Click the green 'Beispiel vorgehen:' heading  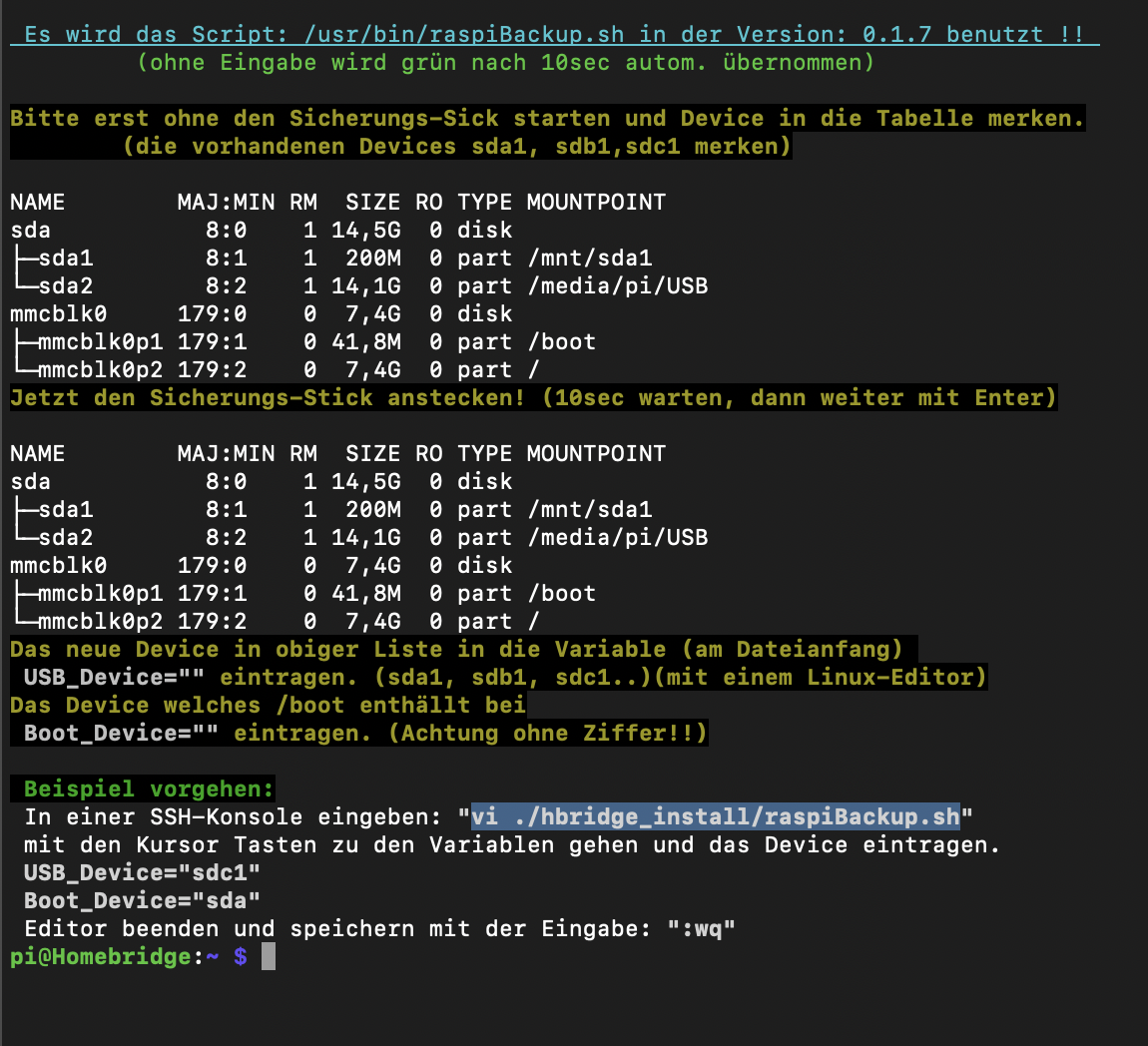pyautogui.click(x=149, y=788)
